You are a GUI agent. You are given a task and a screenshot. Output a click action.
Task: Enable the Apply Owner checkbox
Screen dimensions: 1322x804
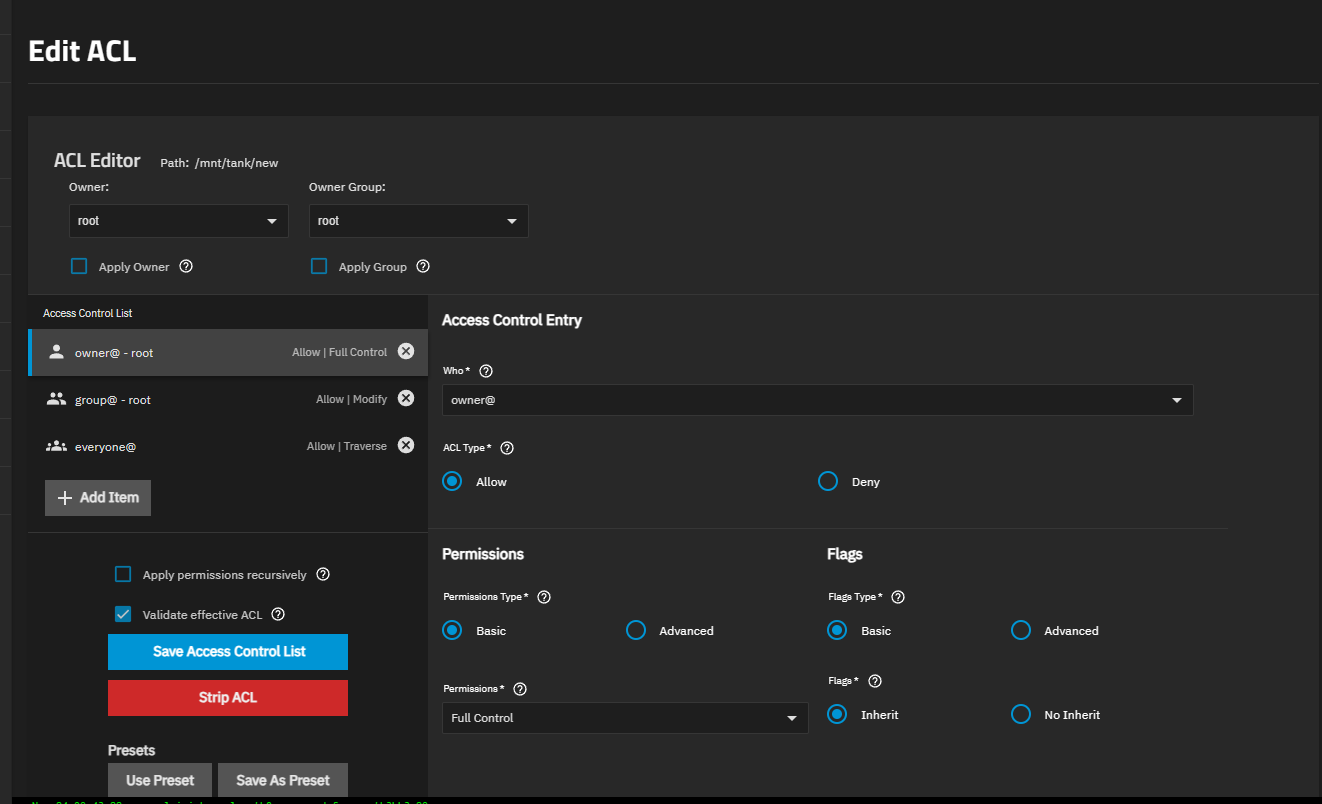tap(79, 266)
